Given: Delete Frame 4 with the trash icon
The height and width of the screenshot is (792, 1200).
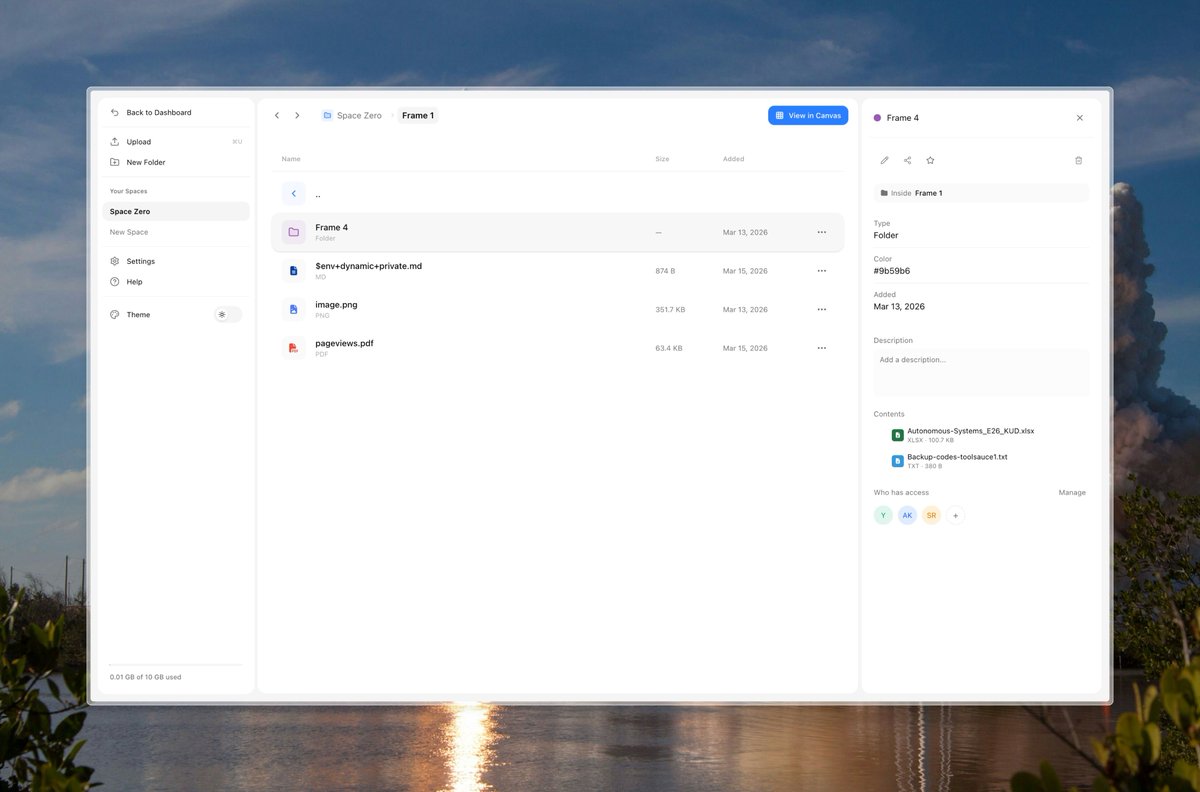Looking at the screenshot, I should point(1078,160).
